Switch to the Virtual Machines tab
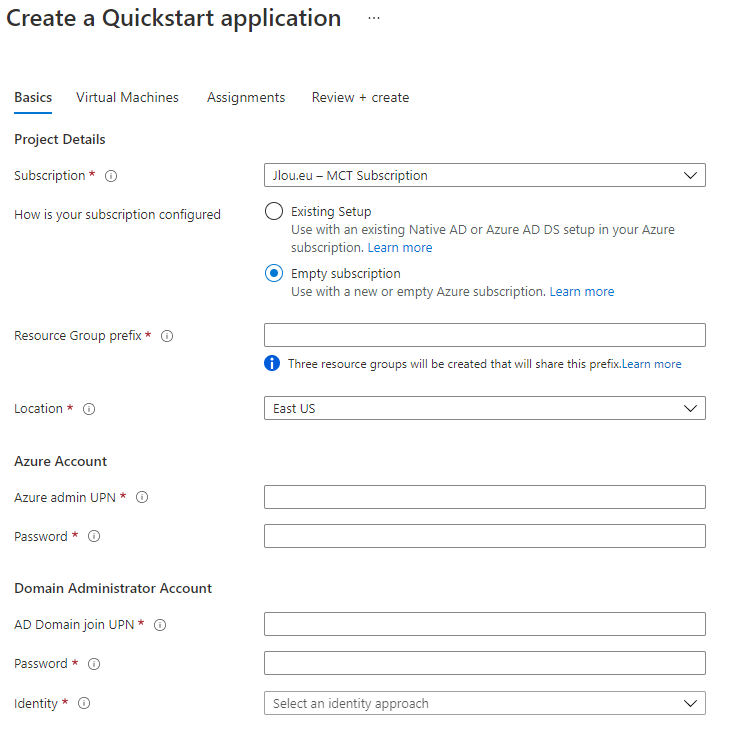 [127, 98]
